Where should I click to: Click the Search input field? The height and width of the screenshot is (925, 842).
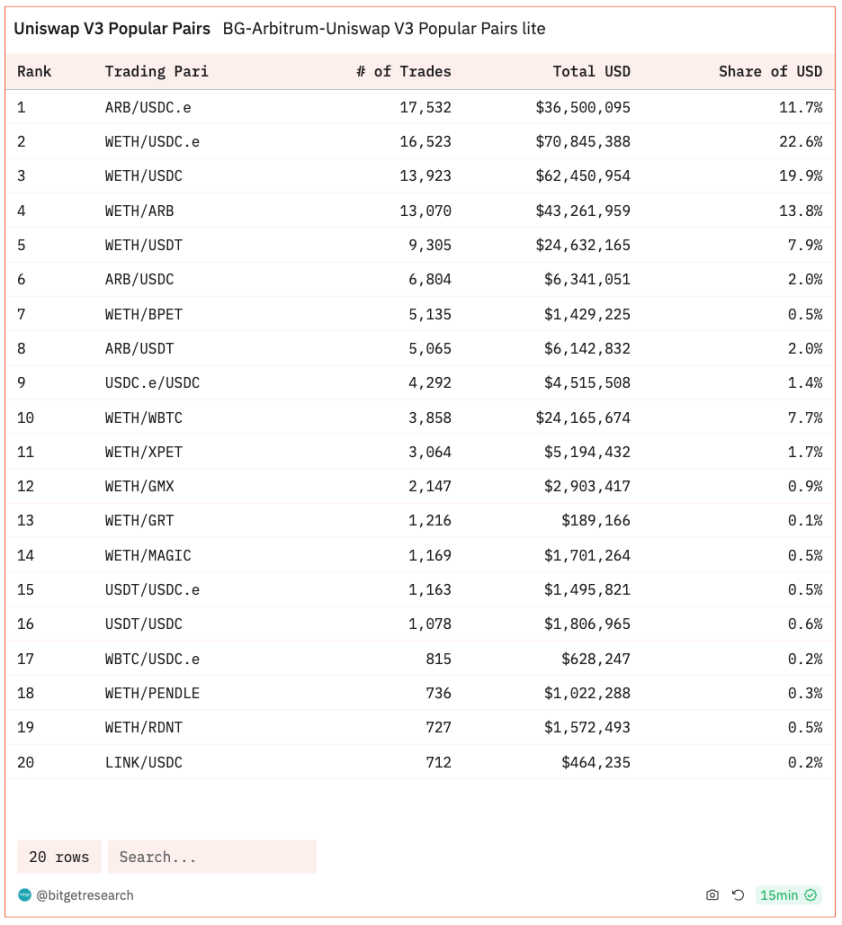point(211,857)
